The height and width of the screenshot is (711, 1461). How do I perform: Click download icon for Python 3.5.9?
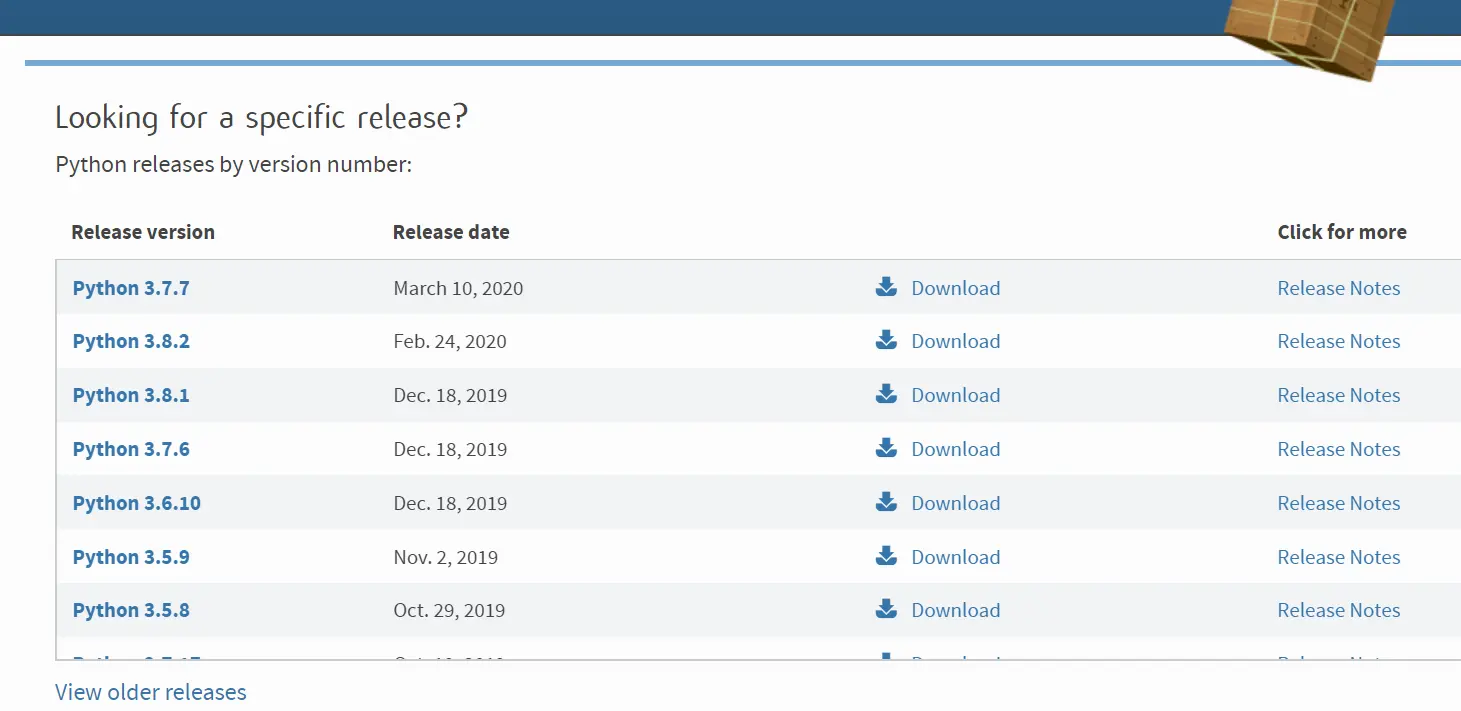(x=886, y=557)
